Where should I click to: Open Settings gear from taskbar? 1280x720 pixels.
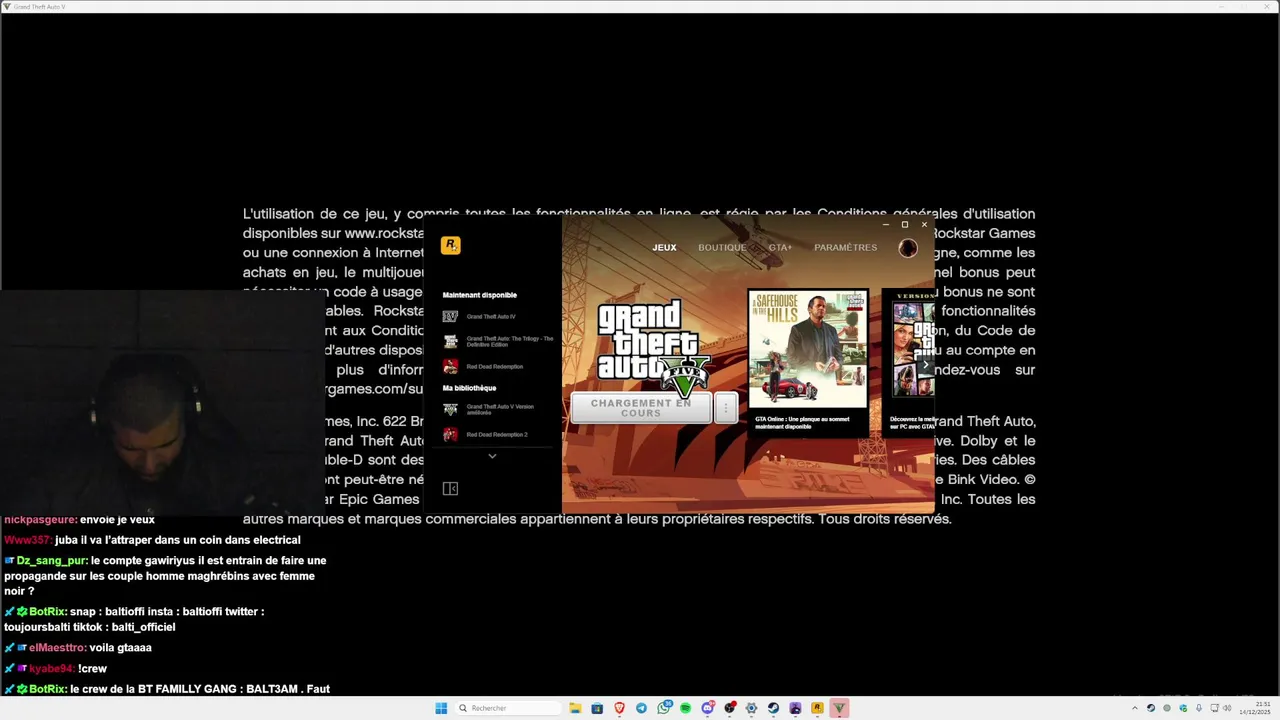tap(751, 708)
